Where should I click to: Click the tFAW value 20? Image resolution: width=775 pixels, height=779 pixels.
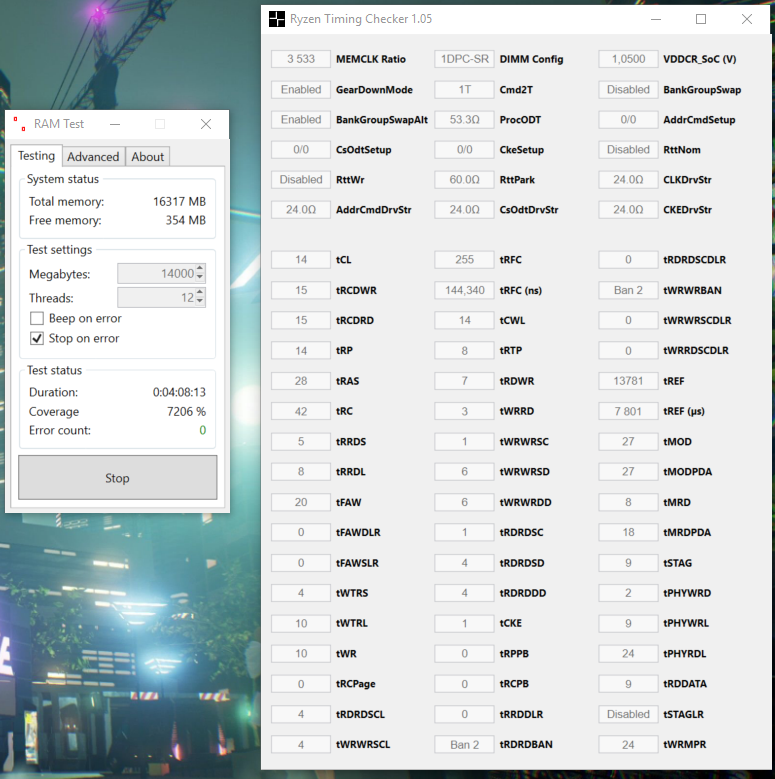(301, 502)
